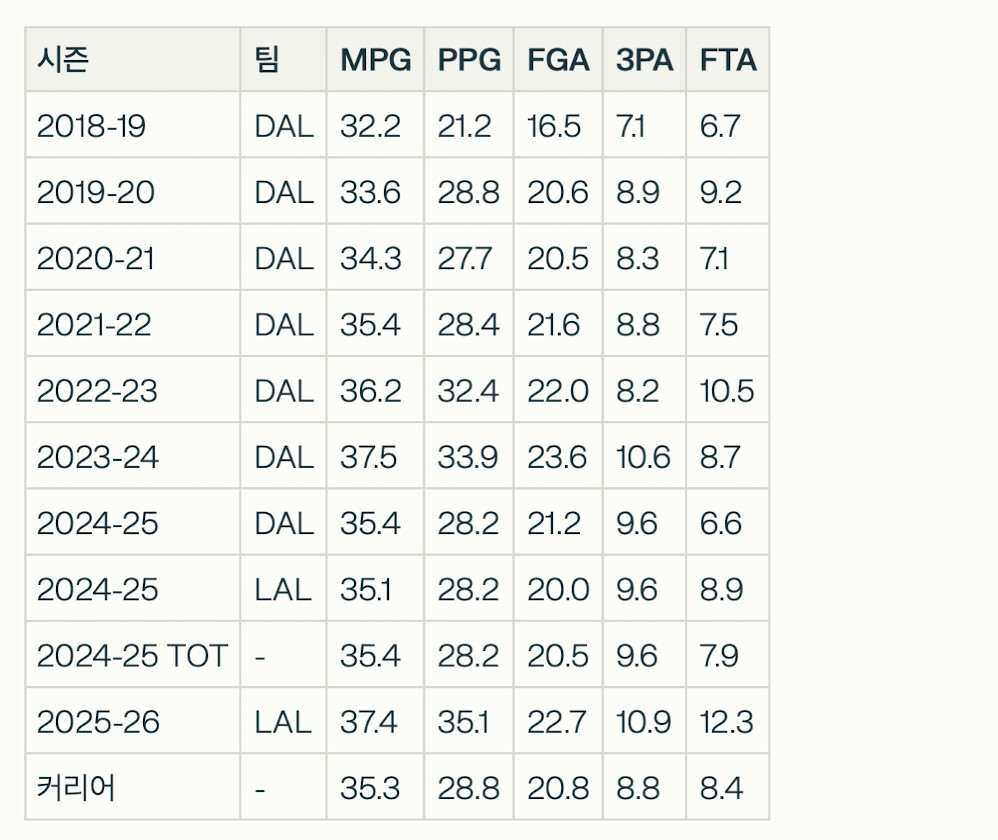The width and height of the screenshot is (998, 840).
Task: Select the PPG column header
Action: coord(469,60)
